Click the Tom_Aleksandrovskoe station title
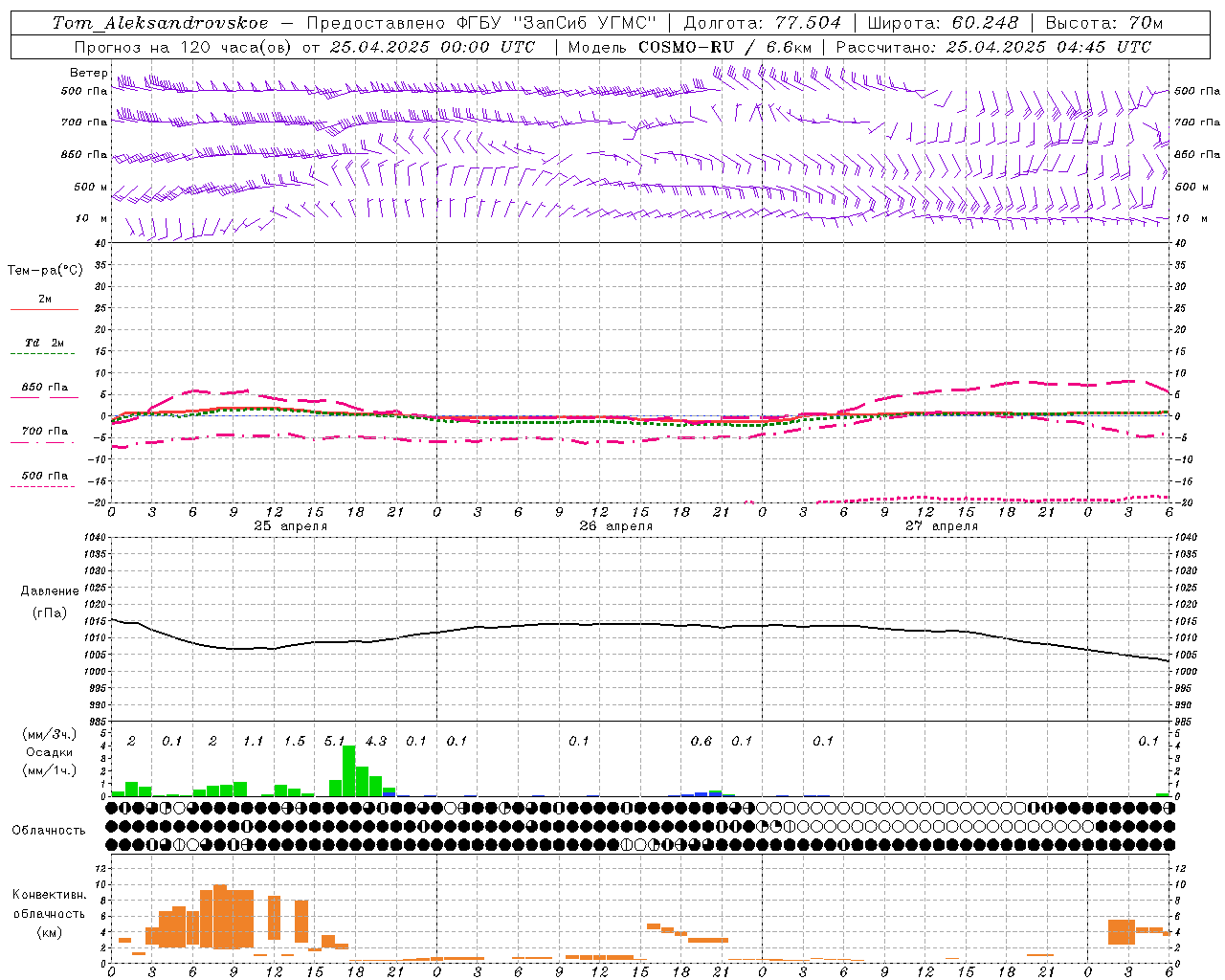This screenshot has width=1225, height=980. [161, 23]
